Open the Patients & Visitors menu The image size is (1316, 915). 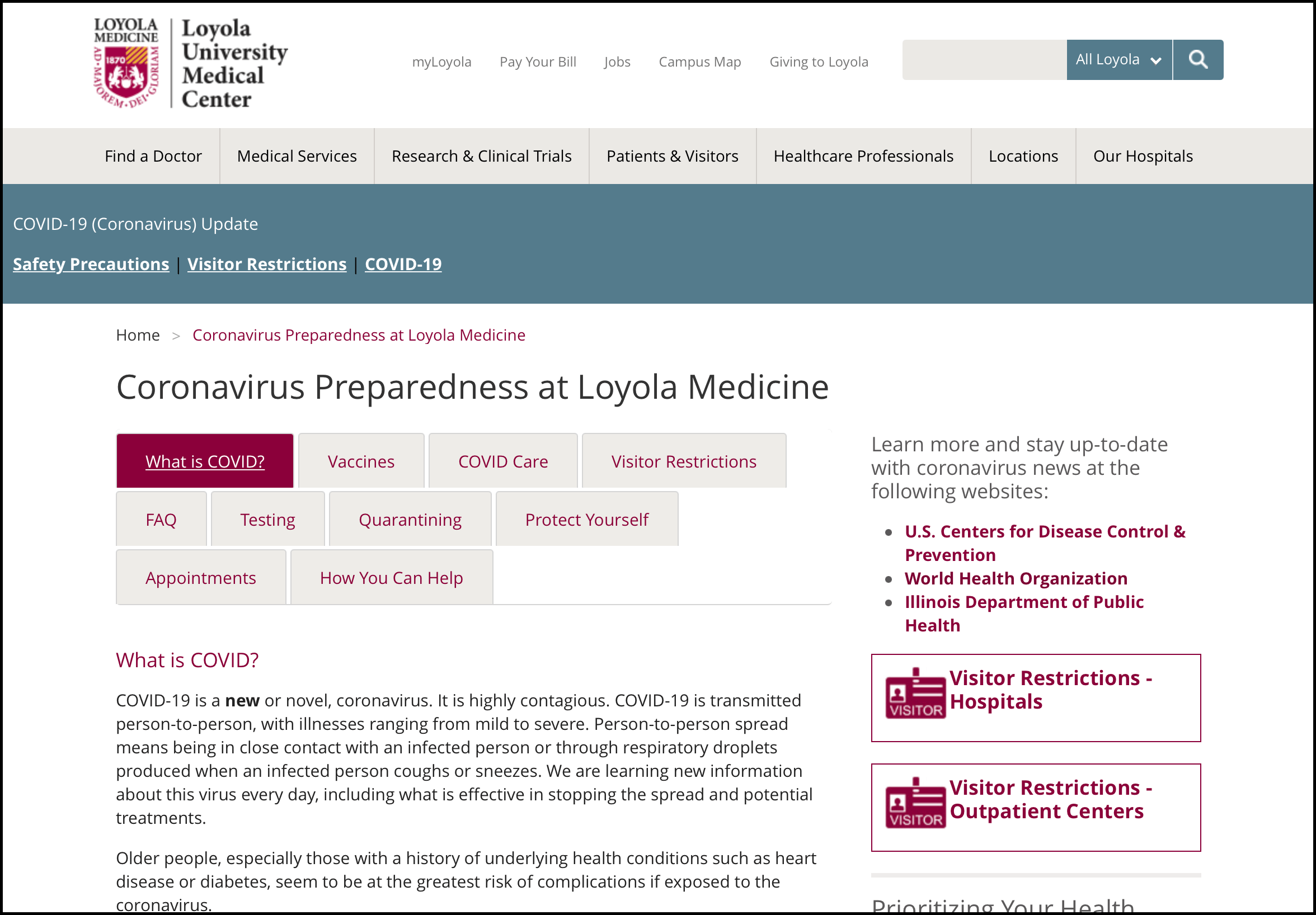(x=673, y=156)
